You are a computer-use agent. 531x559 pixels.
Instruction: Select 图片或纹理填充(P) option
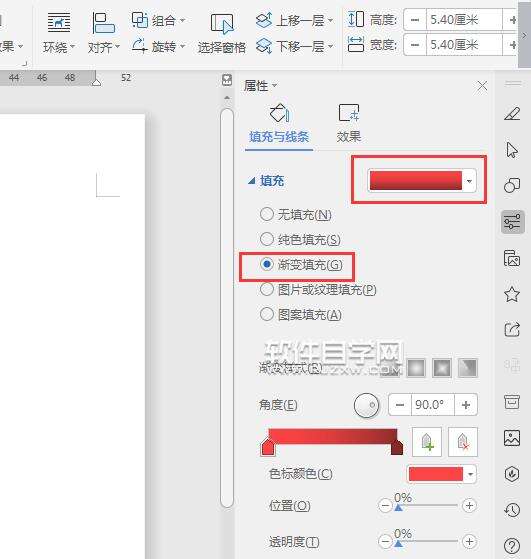point(318,289)
